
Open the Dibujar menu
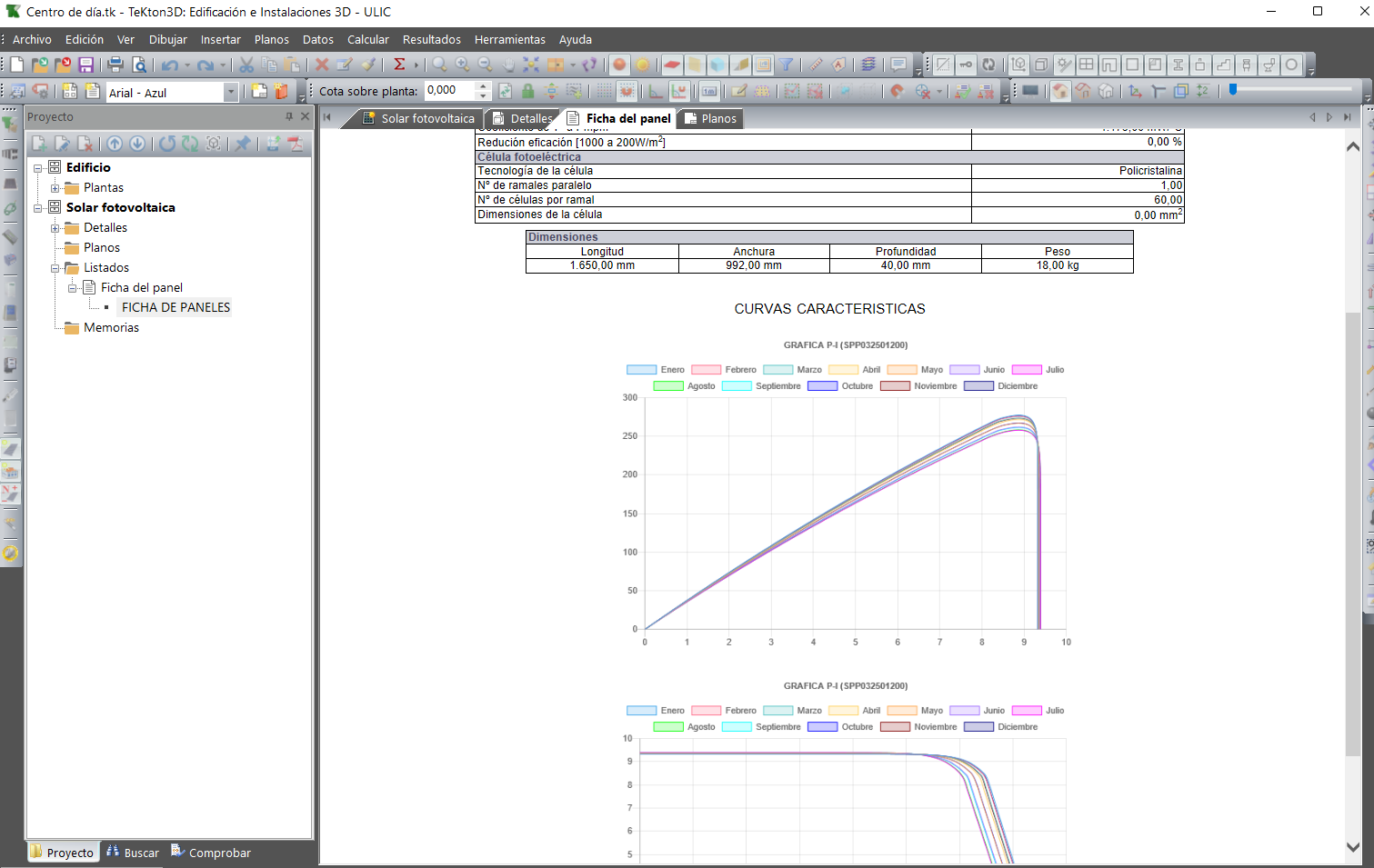click(x=168, y=39)
